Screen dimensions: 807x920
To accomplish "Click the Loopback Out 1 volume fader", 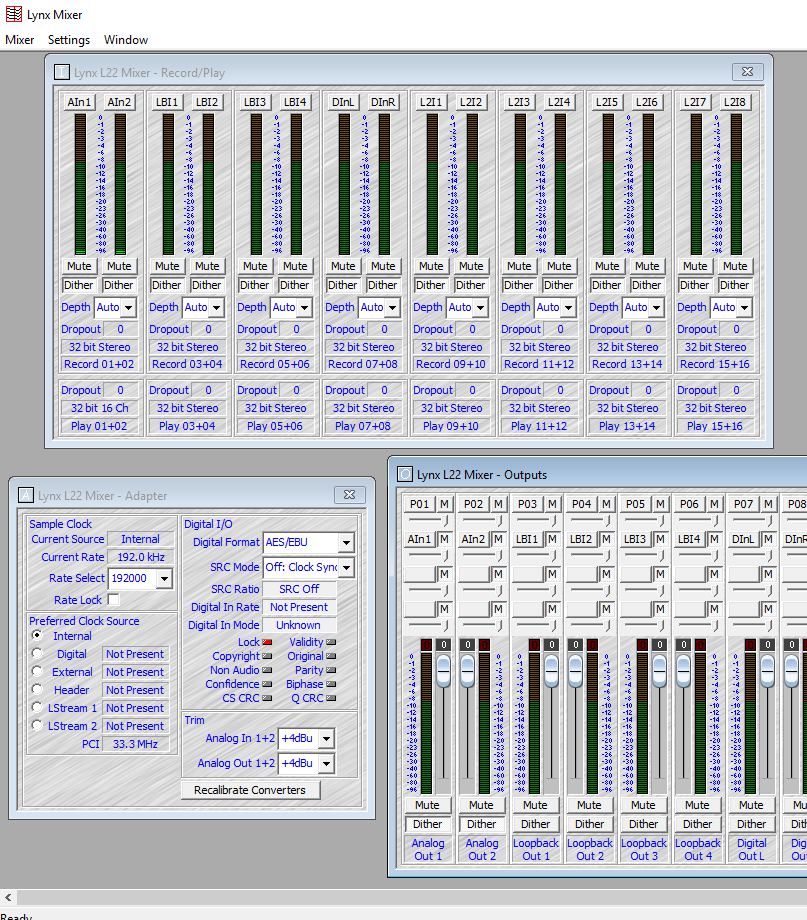I will point(552,670).
